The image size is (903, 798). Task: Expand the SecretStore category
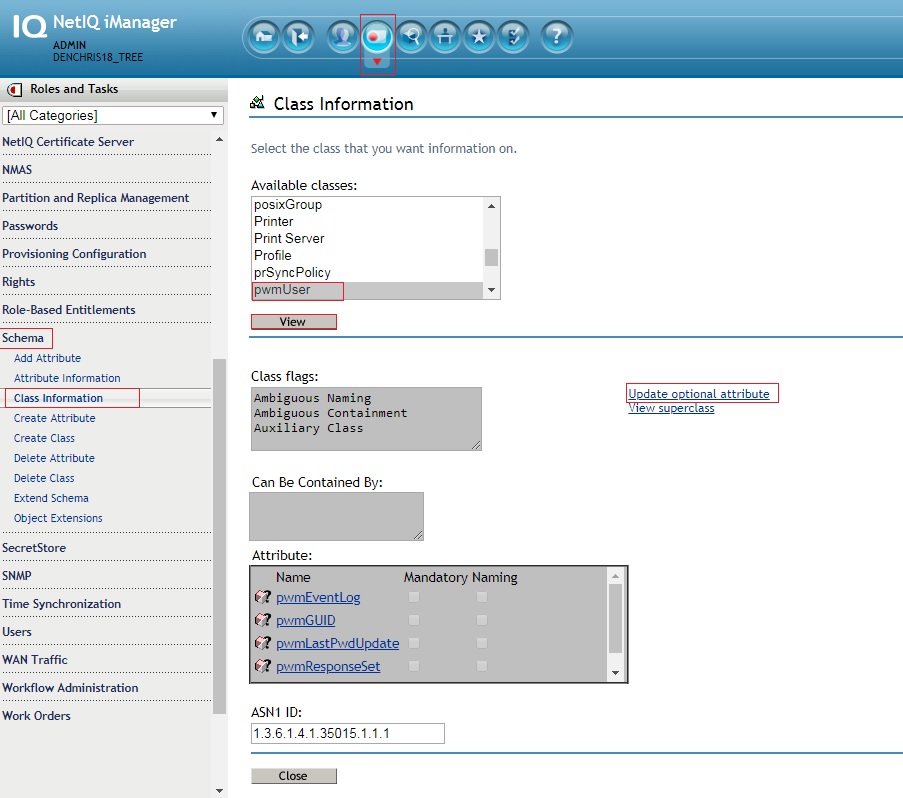click(x=34, y=548)
